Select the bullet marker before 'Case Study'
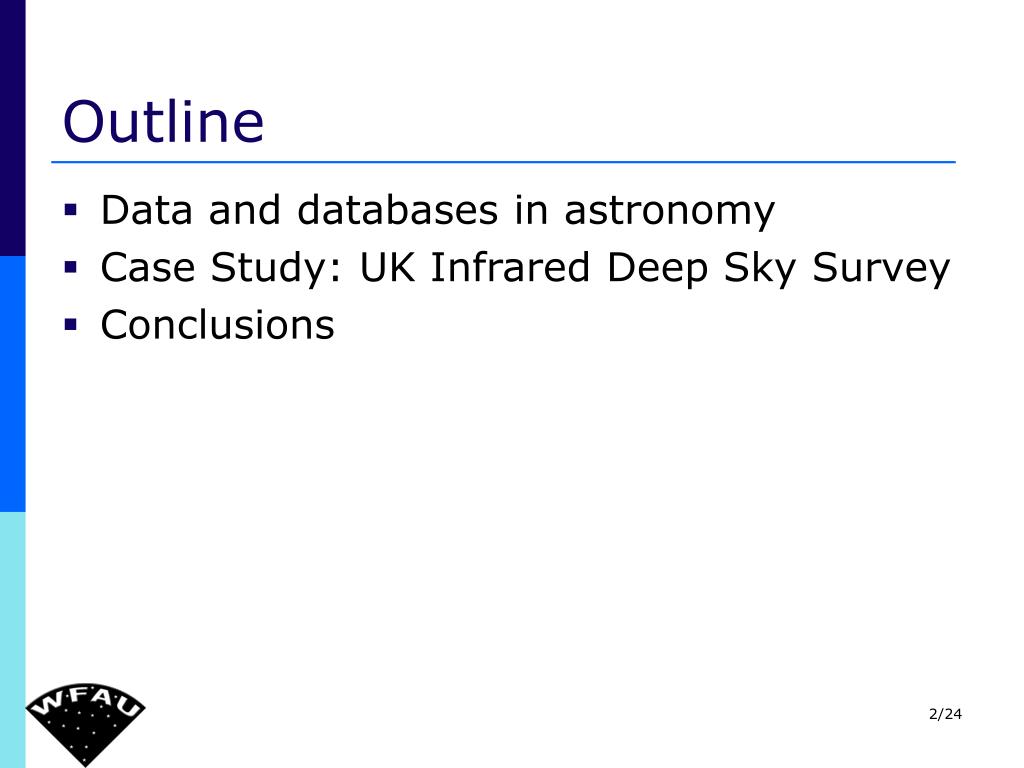The width and height of the screenshot is (1024, 768). tap(71, 267)
